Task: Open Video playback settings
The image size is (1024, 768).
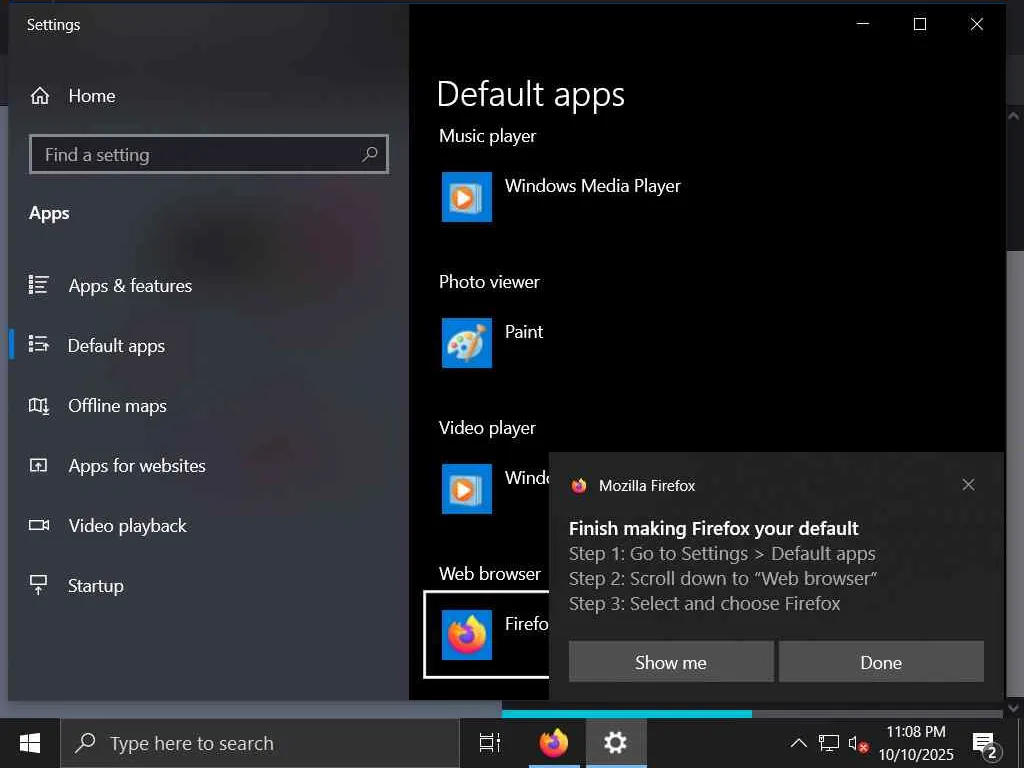Action: tap(127, 526)
